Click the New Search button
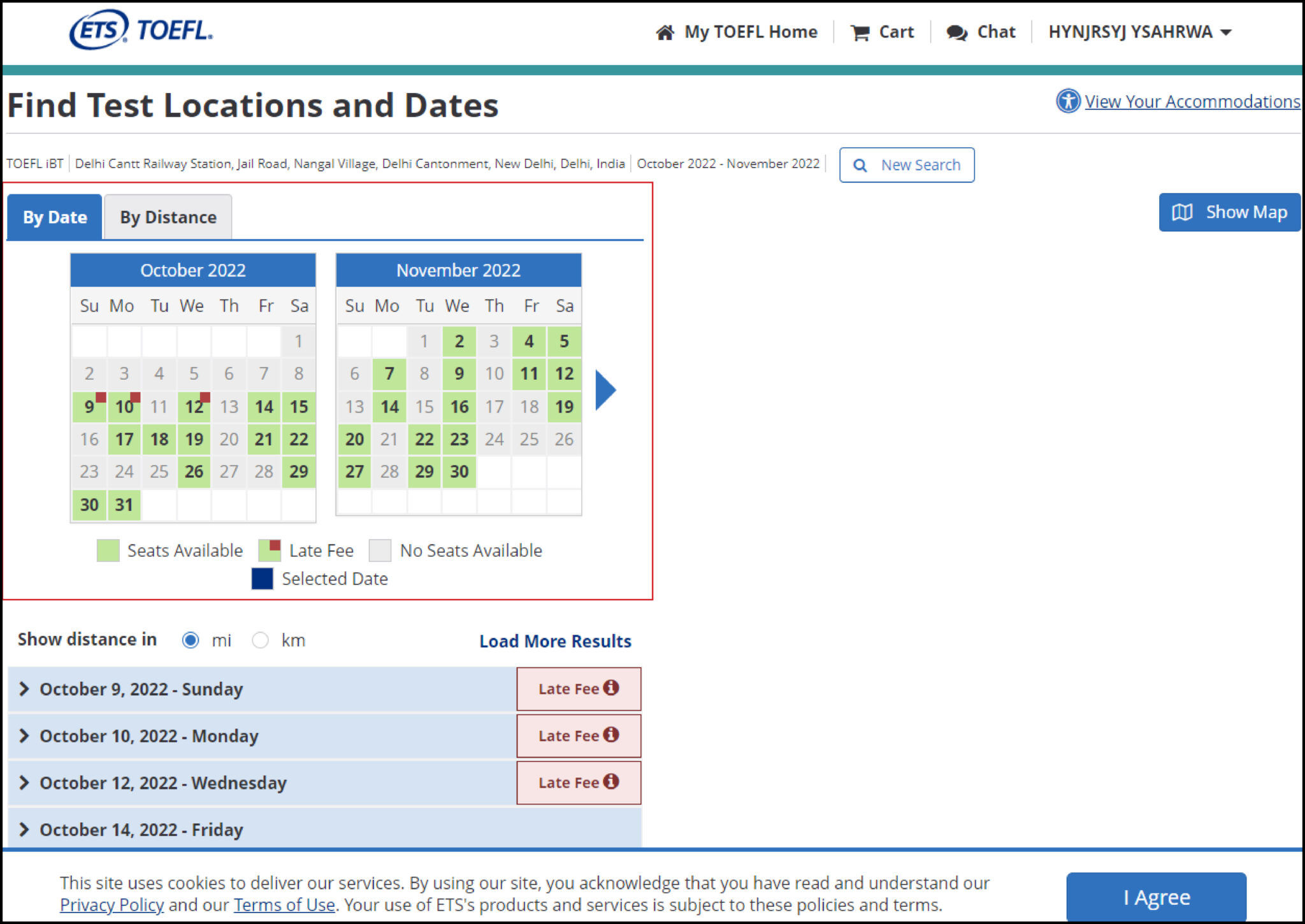 pos(907,165)
